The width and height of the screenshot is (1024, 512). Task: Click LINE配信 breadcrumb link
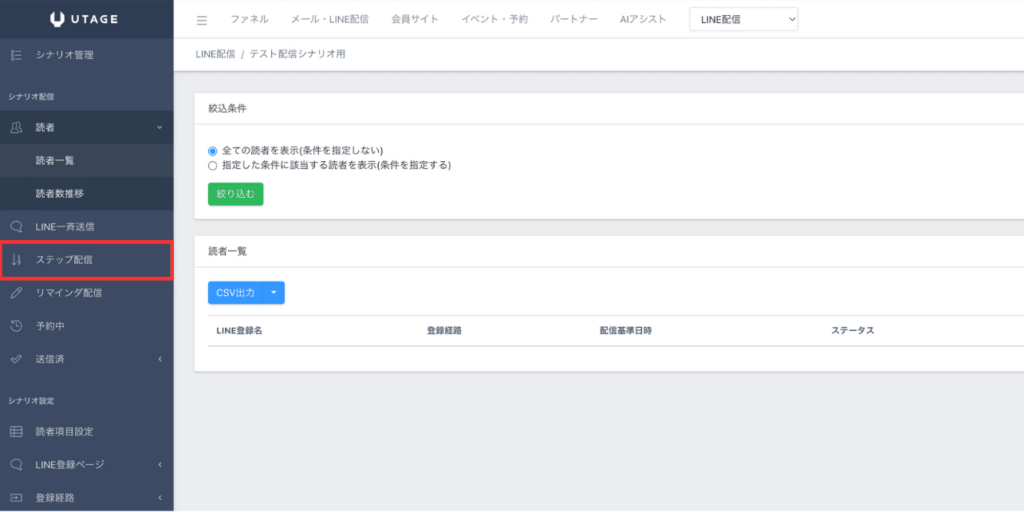coord(215,54)
